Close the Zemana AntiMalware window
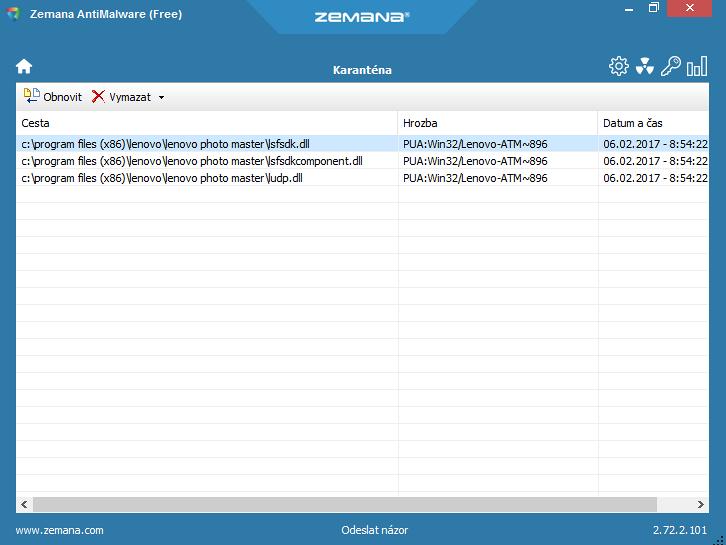The image size is (726, 545). 689,8
